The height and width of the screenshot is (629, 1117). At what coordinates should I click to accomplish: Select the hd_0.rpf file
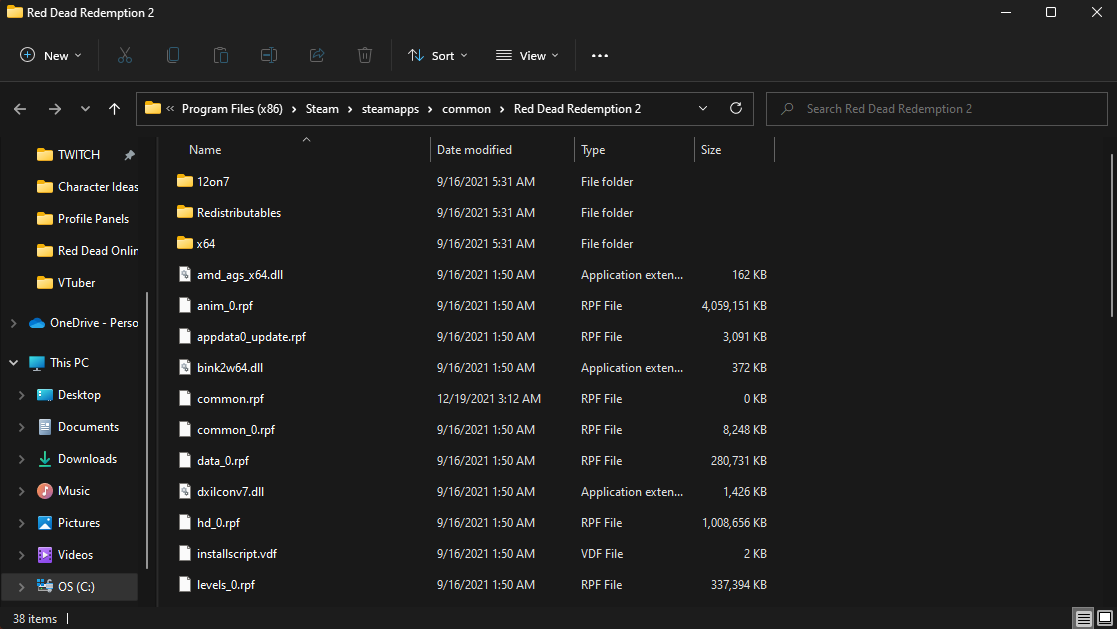pyautogui.click(x=218, y=523)
